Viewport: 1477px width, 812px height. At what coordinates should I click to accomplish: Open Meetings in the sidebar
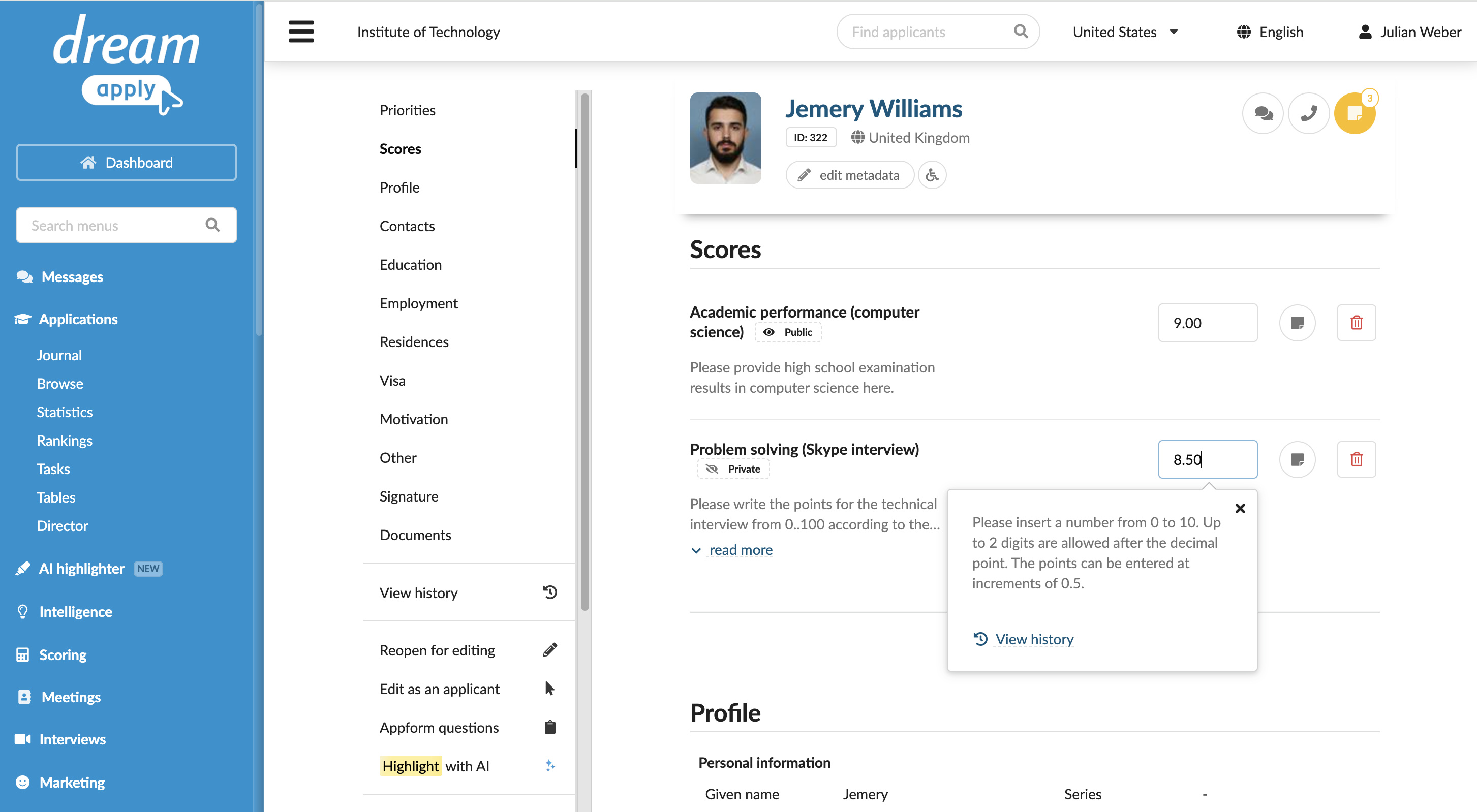(71, 697)
